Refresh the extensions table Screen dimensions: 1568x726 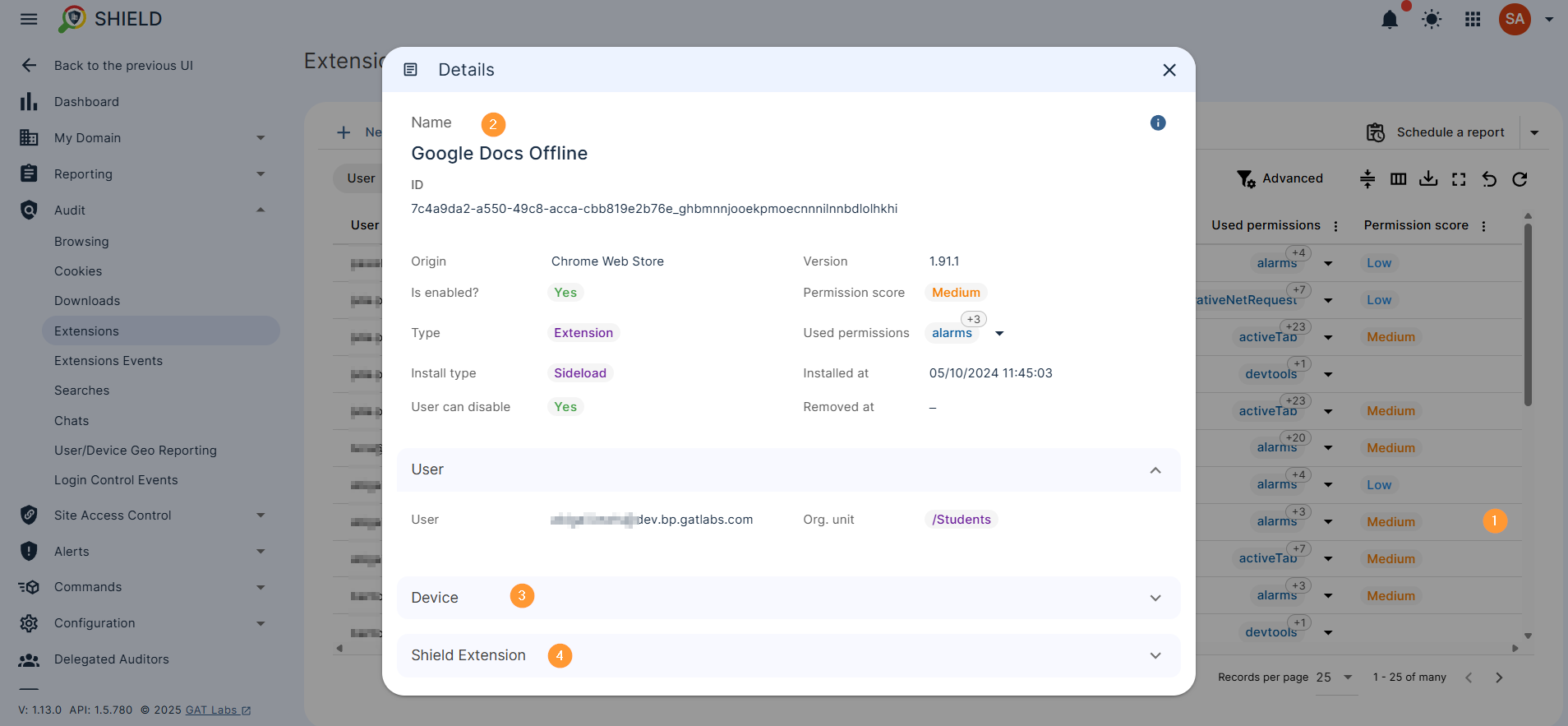tap(1520, 179)
